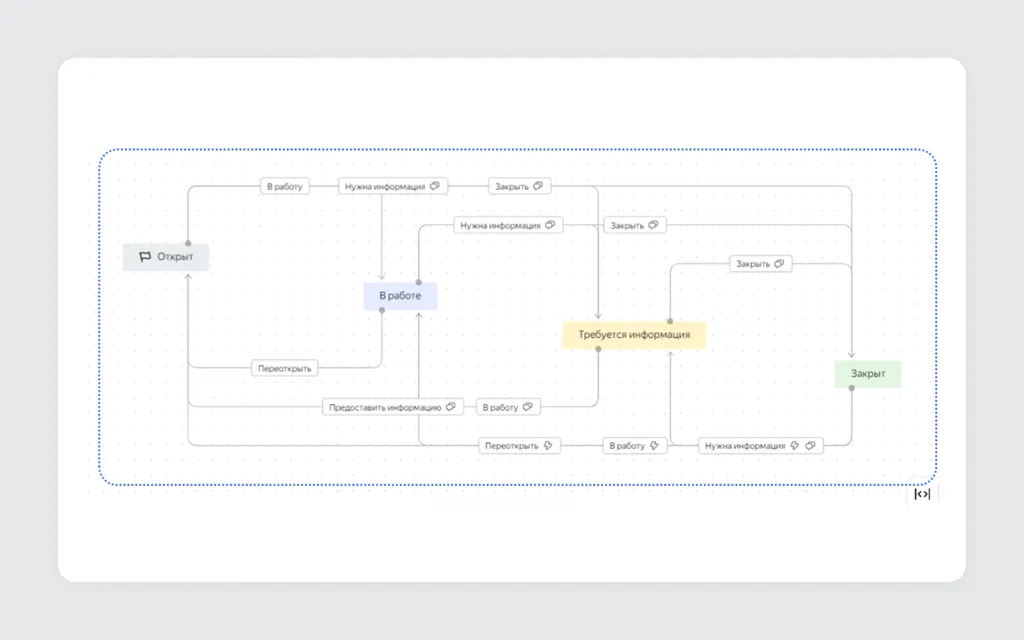The width and height of the screenshot is (1024, 640).
Task: Open В работу label from Требуется информация
Action: point(508,407)
